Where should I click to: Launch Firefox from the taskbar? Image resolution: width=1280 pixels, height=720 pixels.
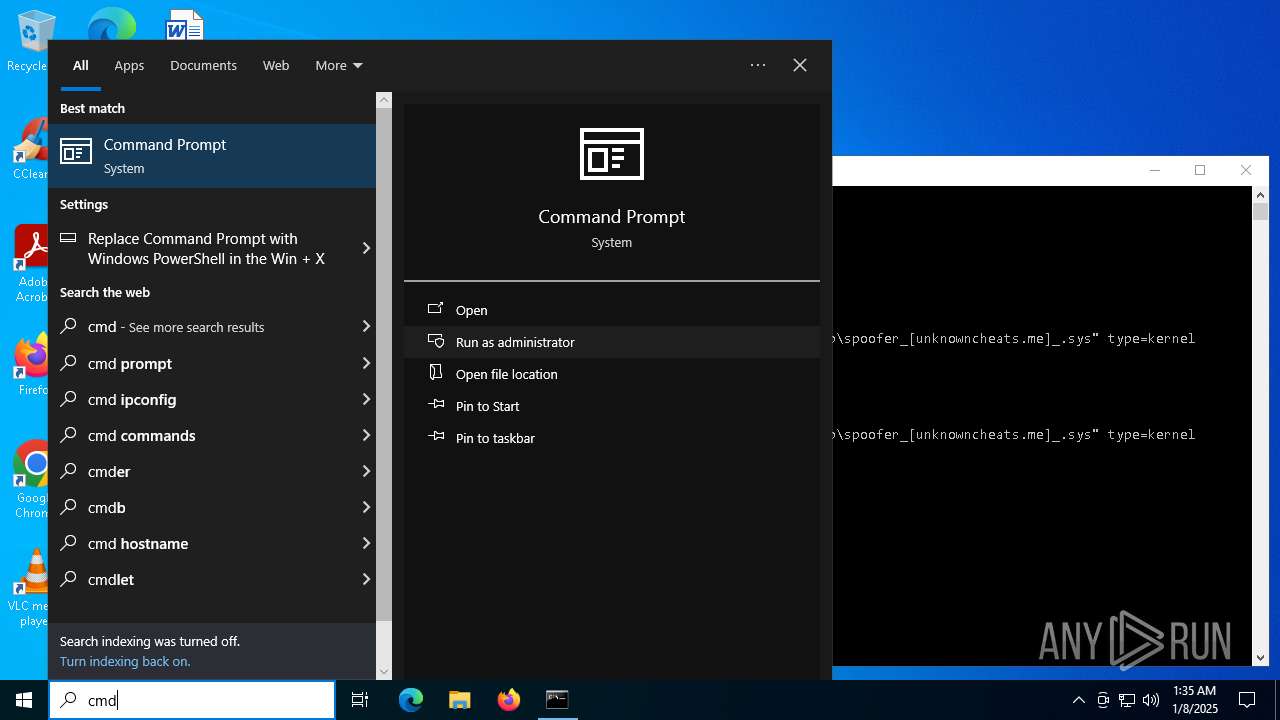click(508, 700)
